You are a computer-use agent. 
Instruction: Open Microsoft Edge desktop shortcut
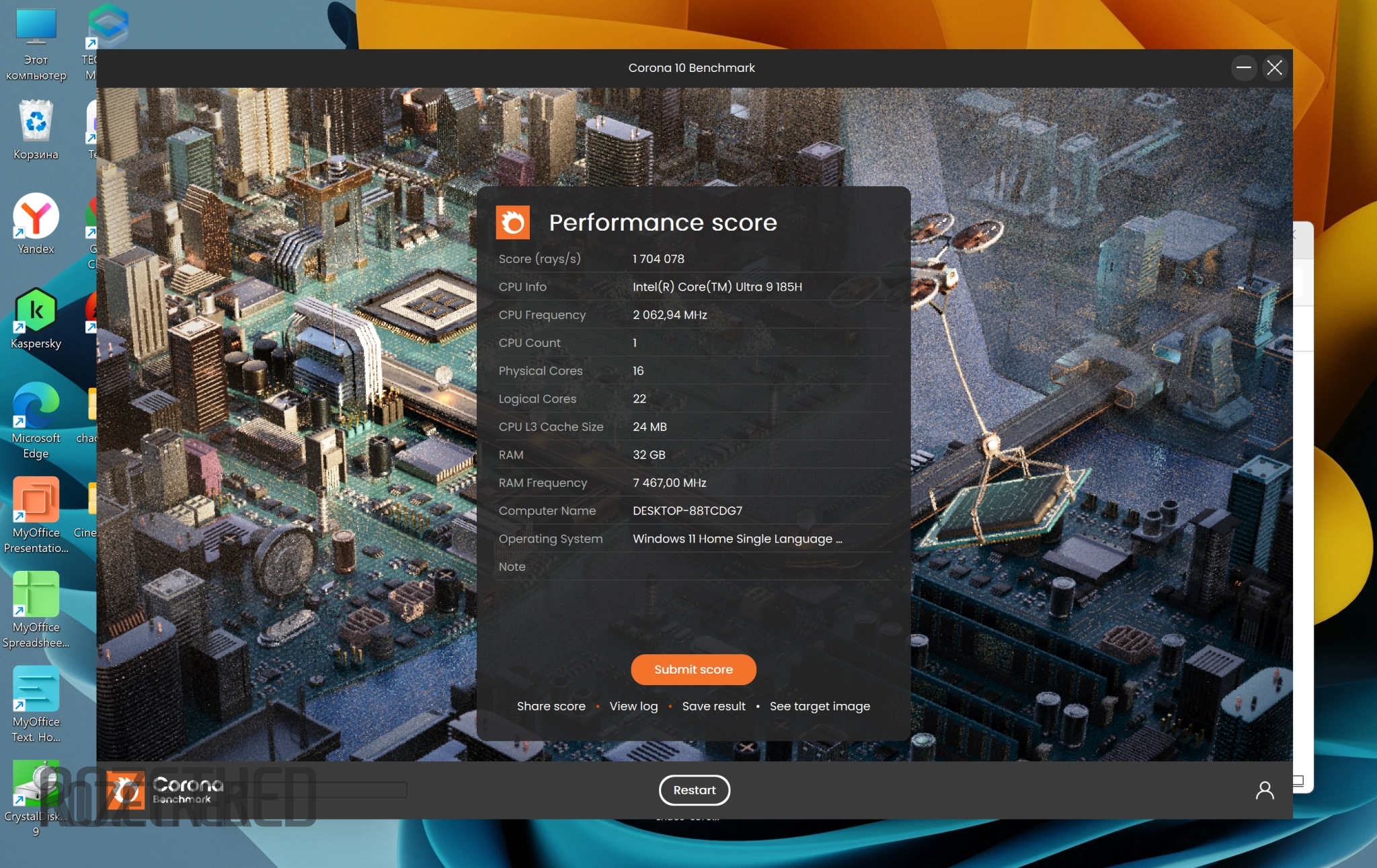[x=36, y=405]
